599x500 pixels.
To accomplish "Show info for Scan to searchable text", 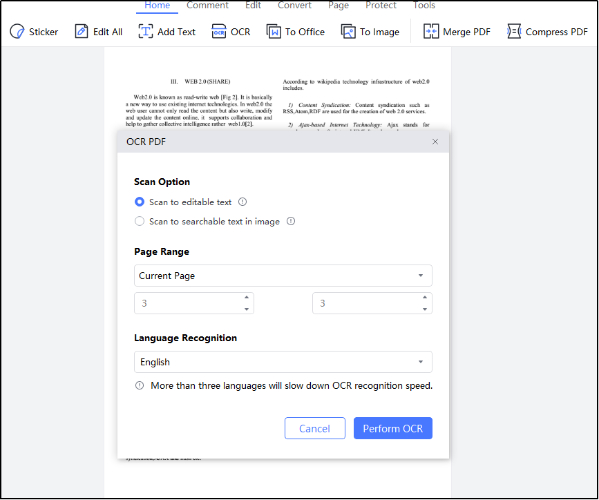I will 291,221.
